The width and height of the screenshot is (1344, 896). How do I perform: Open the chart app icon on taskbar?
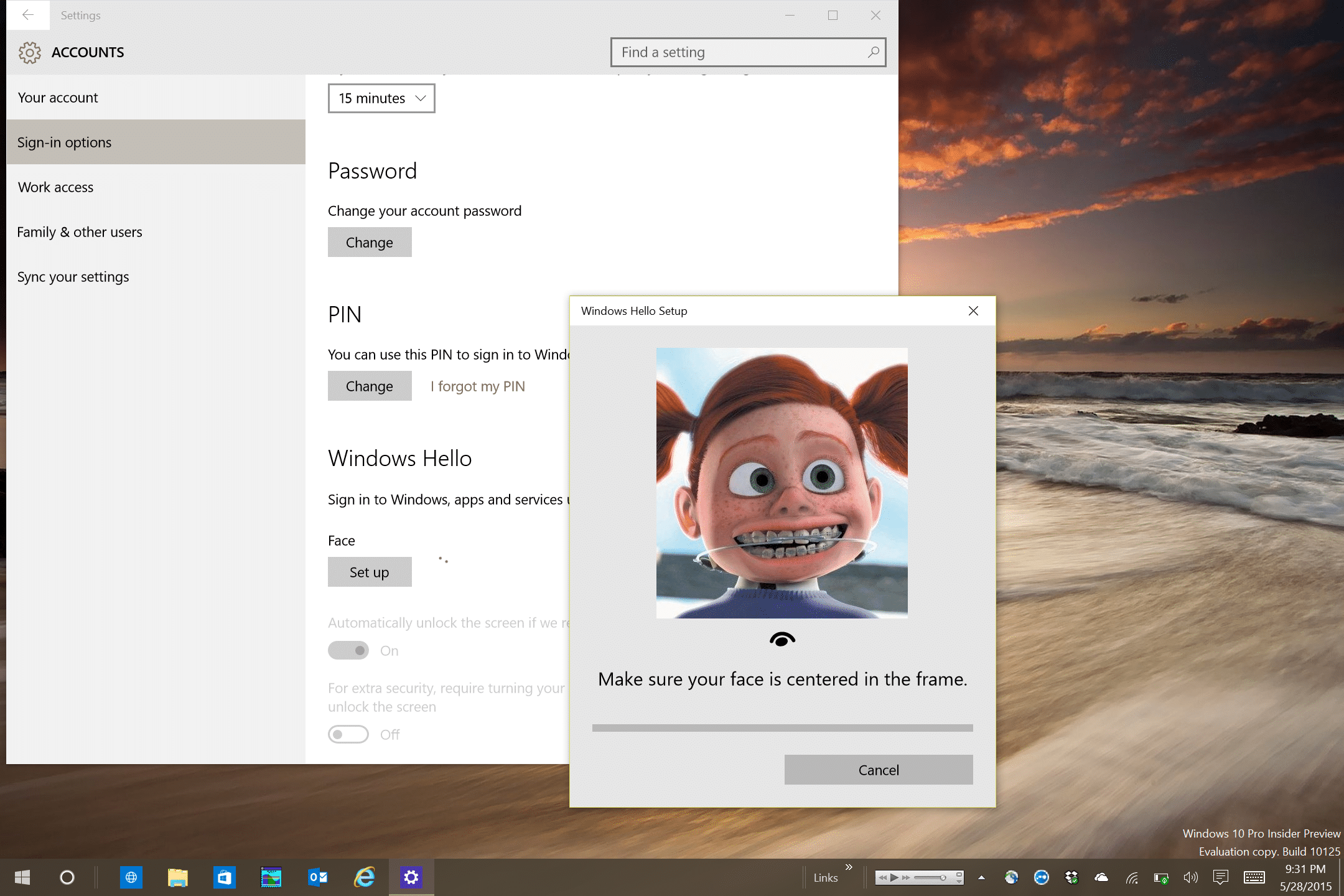(271, 877)
